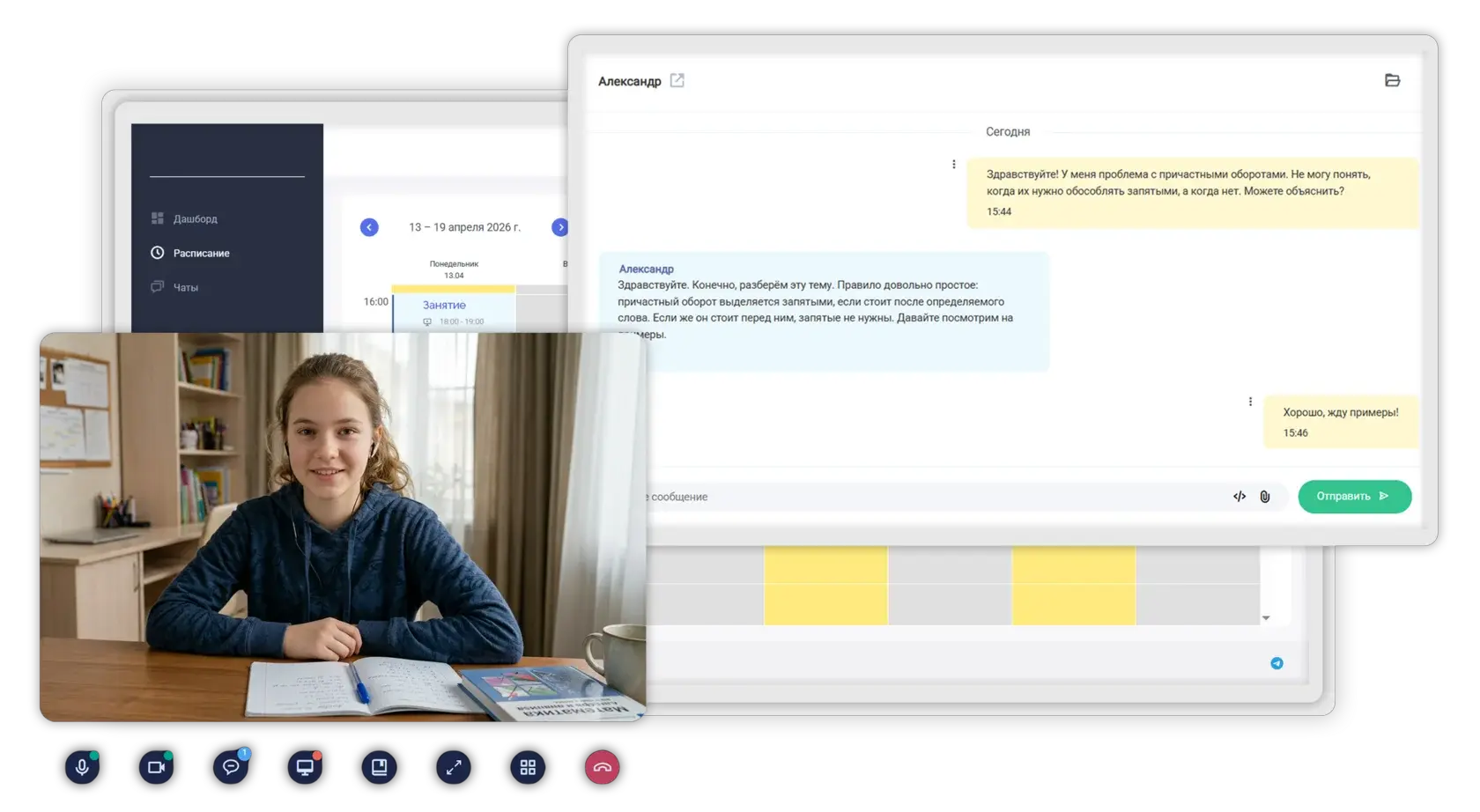Image resolution: width=1480 pixels, height=812 pixels.
Task: Start screen sharing from call controls
Action: coord(305,767)
